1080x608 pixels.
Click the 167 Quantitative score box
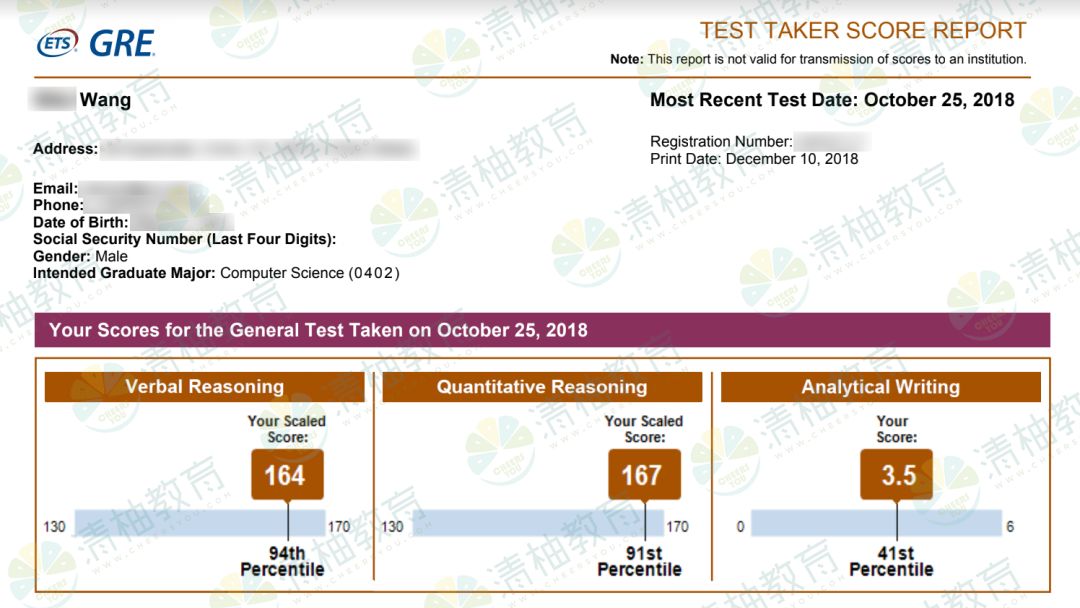point(644,474)
